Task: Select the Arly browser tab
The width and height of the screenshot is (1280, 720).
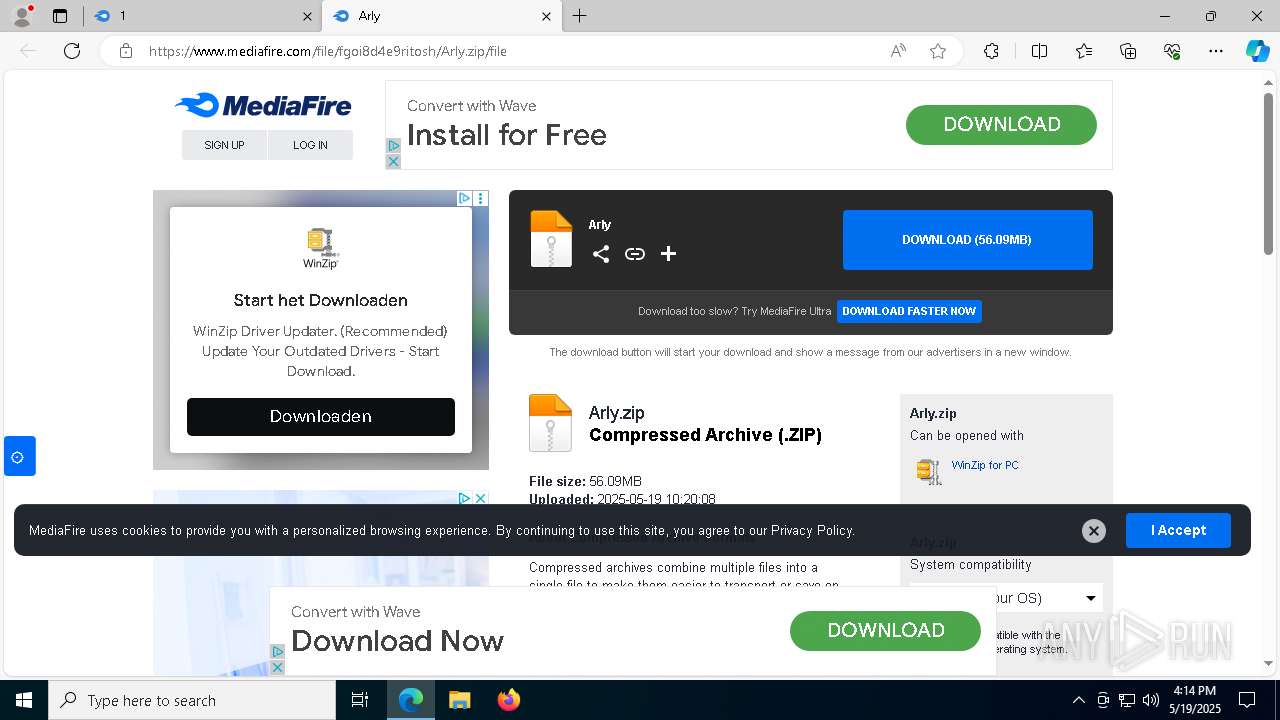Action: click(x=440, y=16)
